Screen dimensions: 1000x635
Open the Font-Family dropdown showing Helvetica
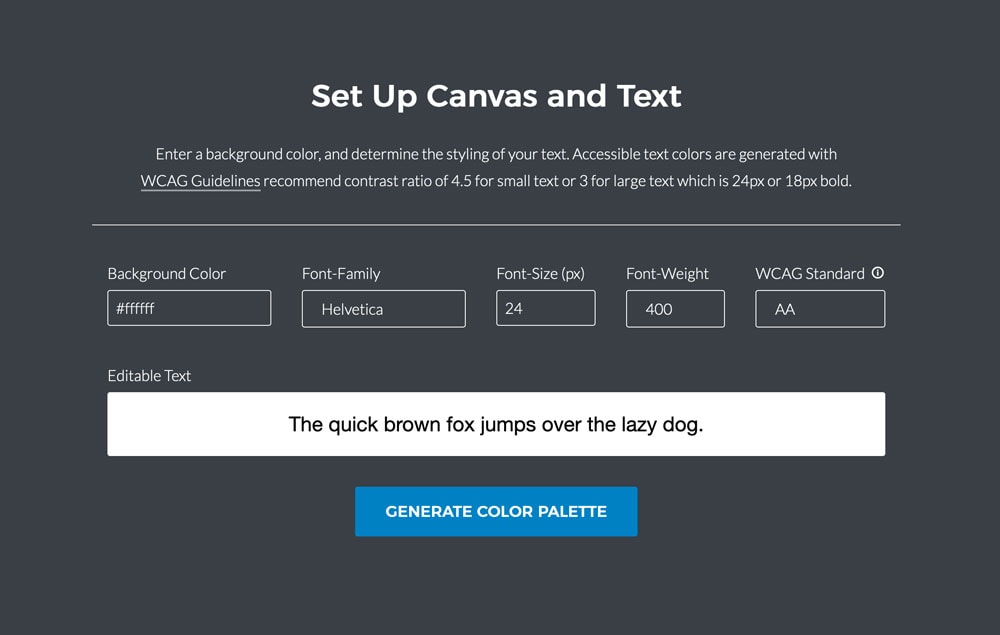pyautogui.click(x=383, y=309)
